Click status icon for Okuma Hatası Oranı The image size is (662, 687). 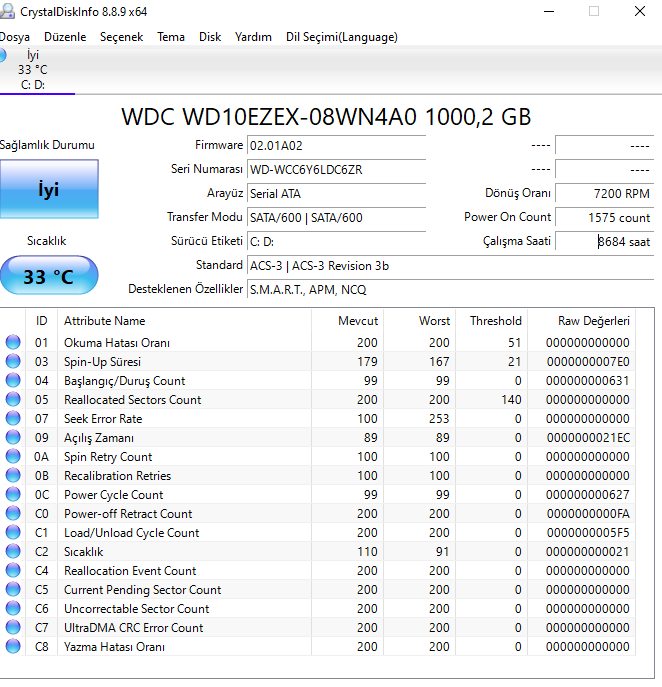[x=13, y=342]
